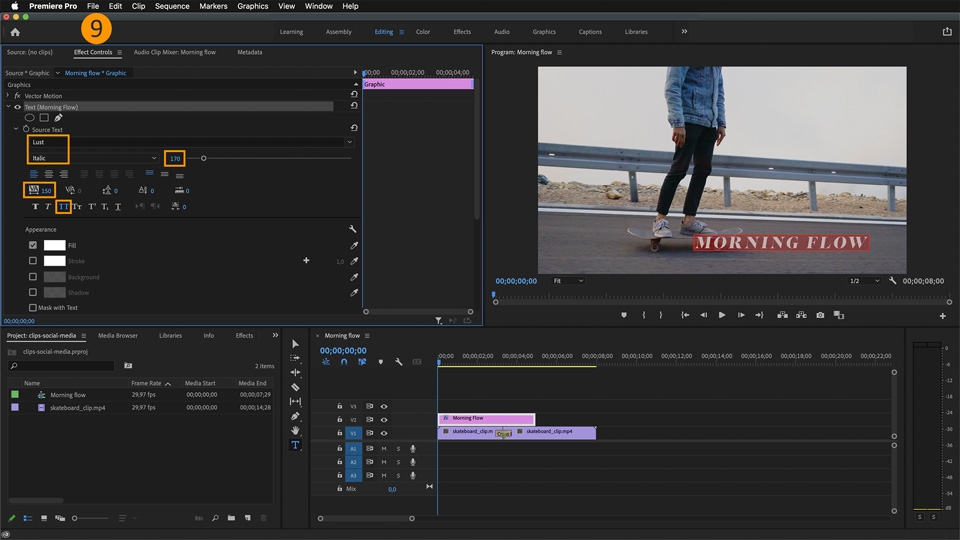960x540 pixels.
Task: Toggle V2 track output eye
Action: 384,420
